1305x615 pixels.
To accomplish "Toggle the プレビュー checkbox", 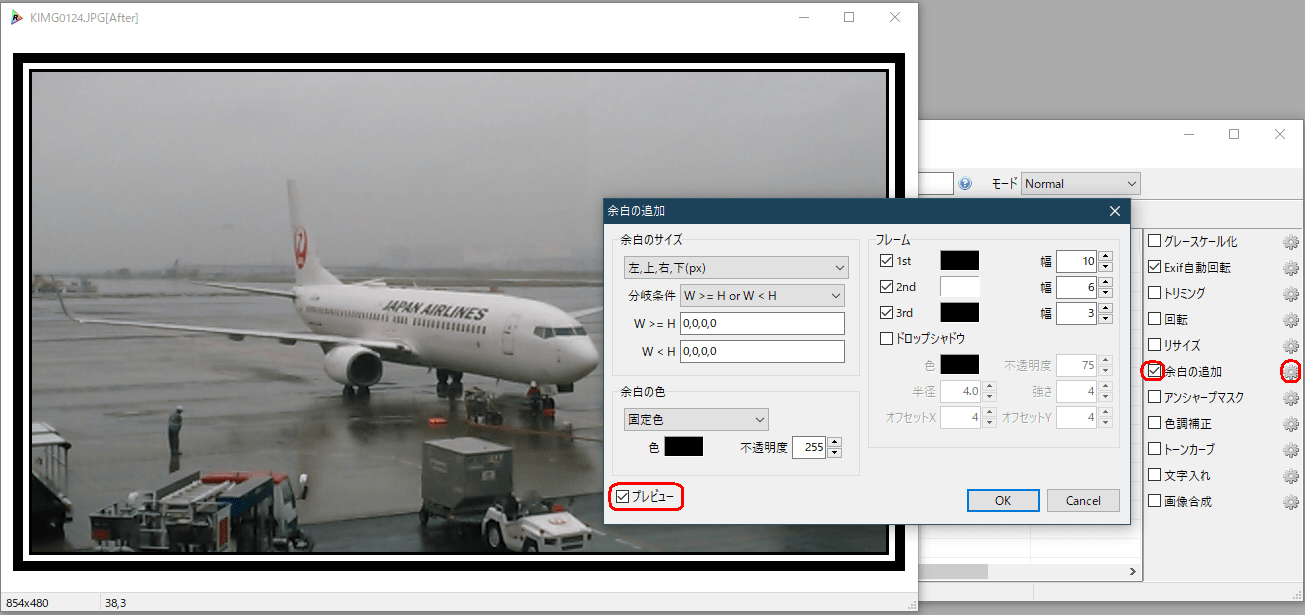I will point(624,497).
